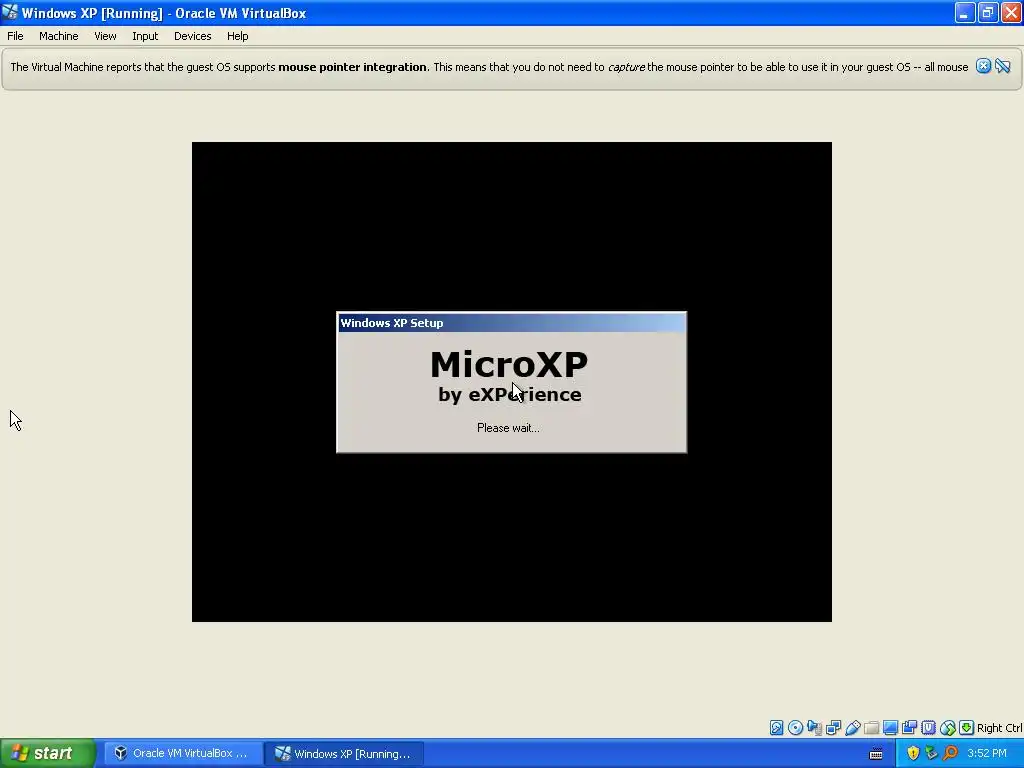
Task: Minimize the VirtualBox window
Action: (965, 12)
